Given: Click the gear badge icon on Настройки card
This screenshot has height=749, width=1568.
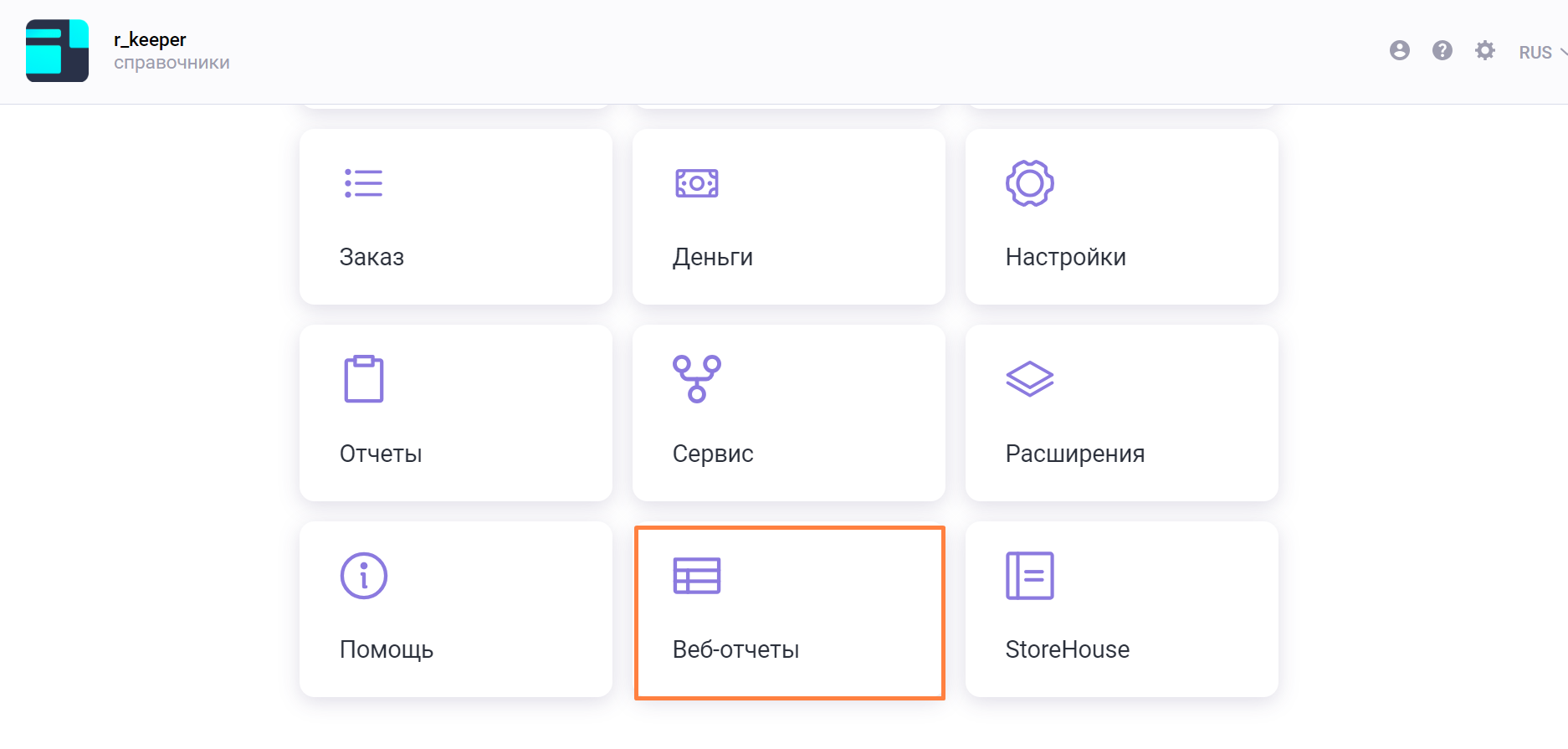Looking at the screenshot, I should 1029,183.
